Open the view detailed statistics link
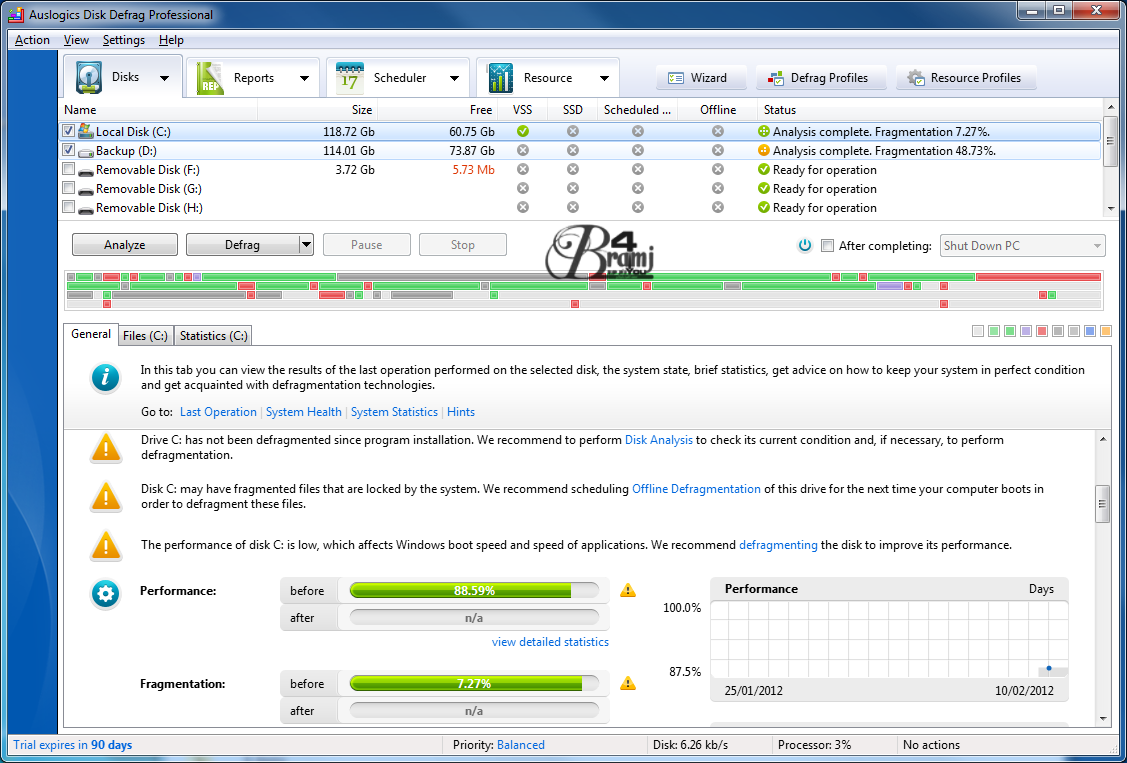 pos(549,641)
